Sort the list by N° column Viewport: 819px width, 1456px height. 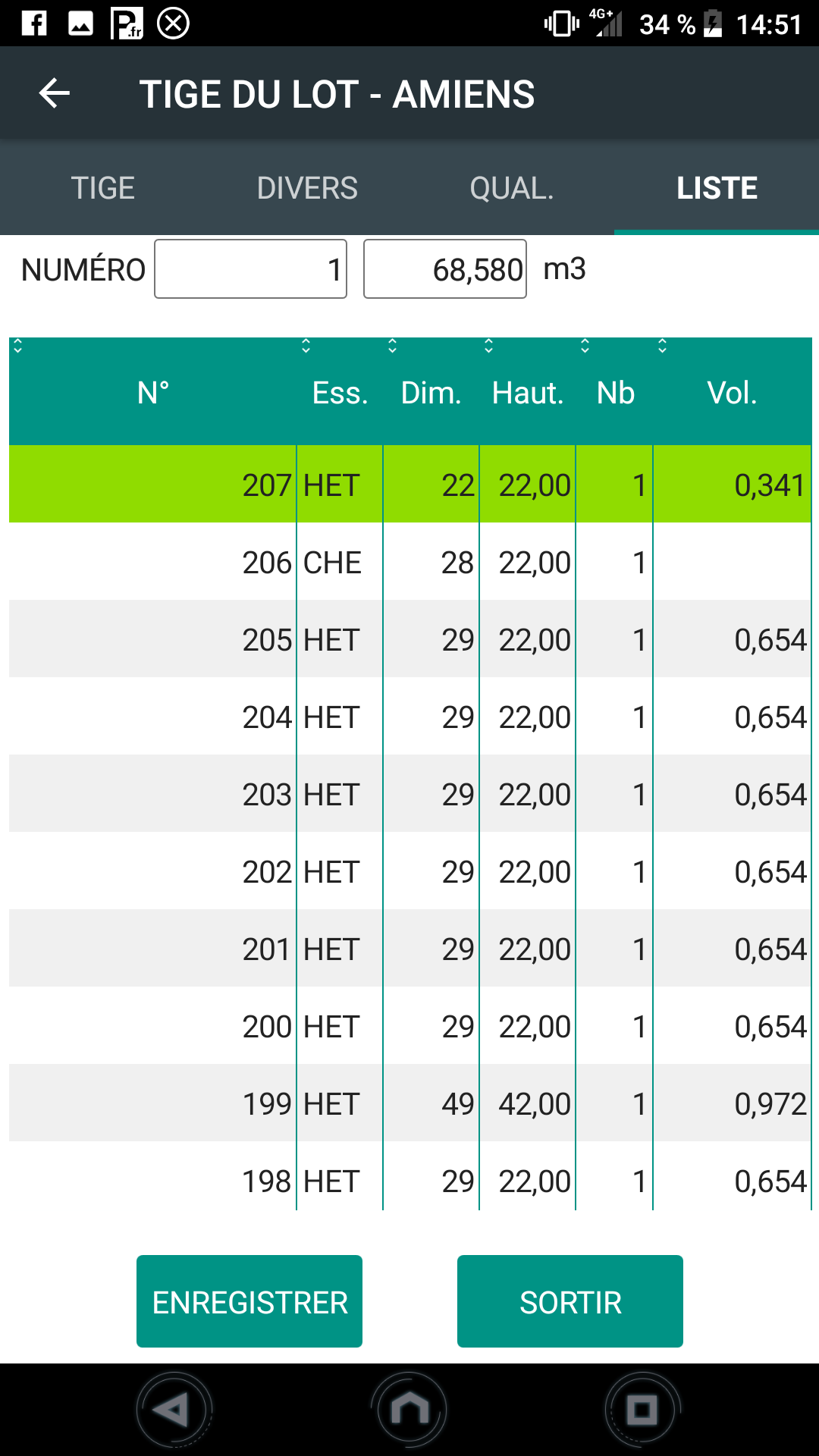click(152, 392)
